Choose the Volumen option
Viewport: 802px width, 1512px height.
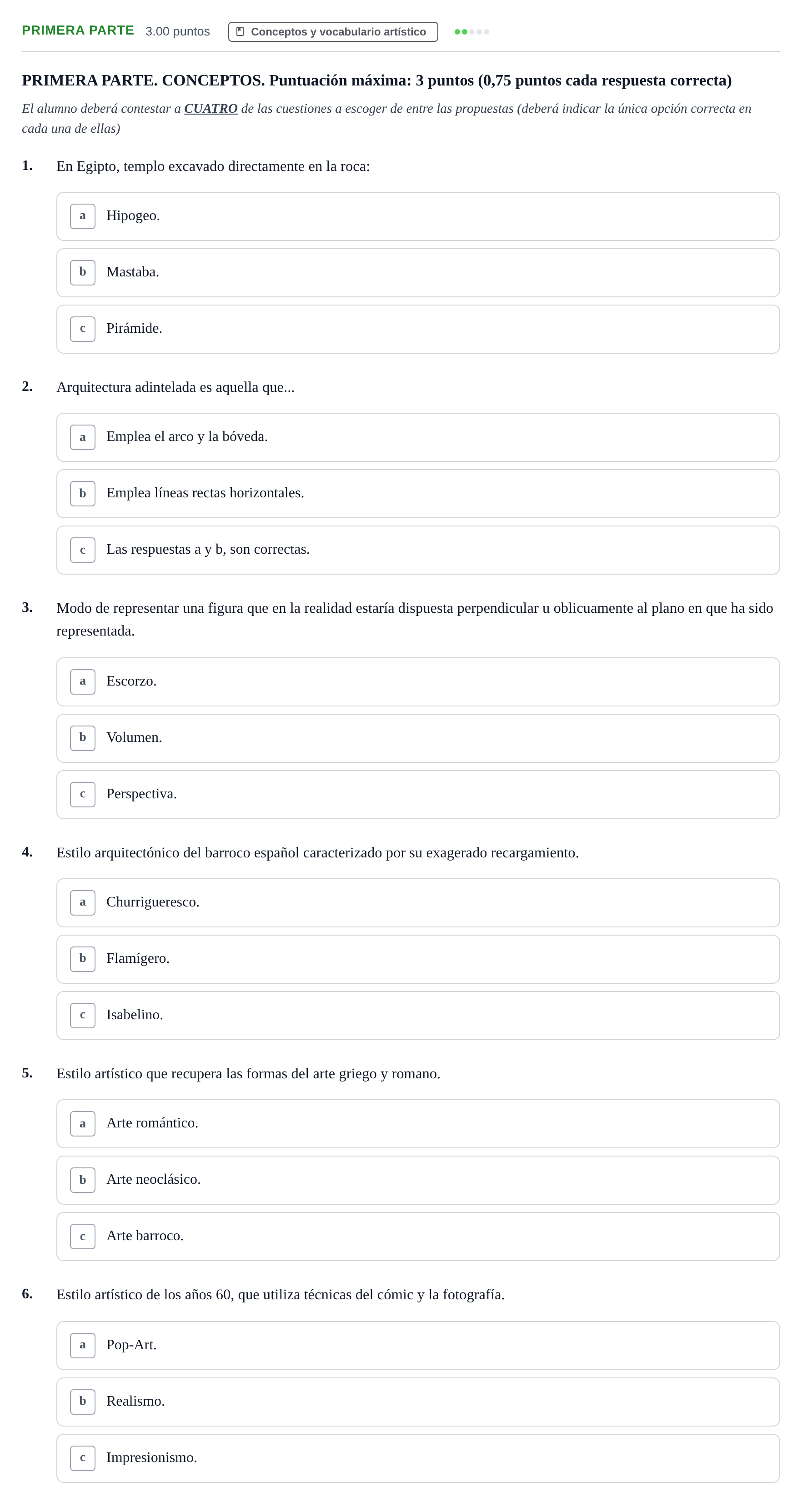tap(418, 738)
